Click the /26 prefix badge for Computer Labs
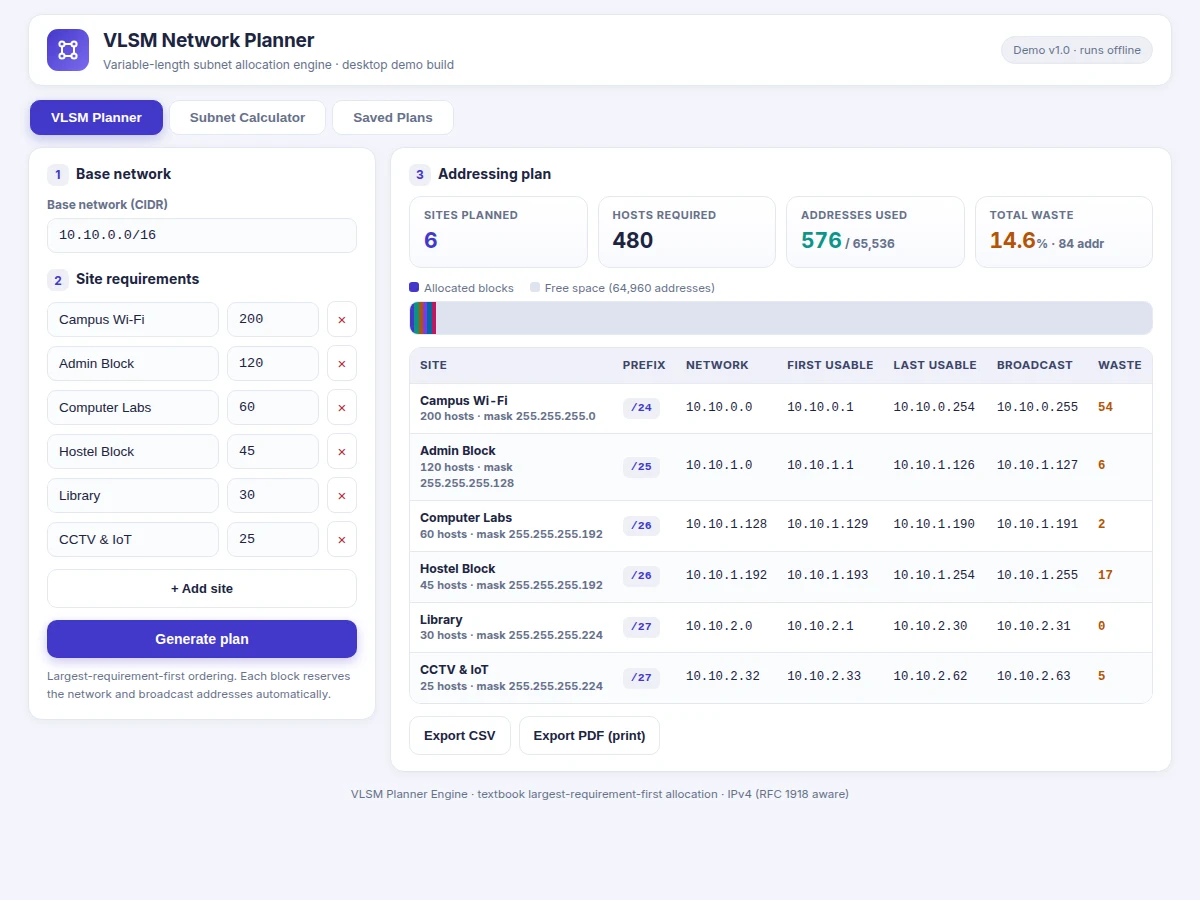1200x900 pixels. [641, 526]
